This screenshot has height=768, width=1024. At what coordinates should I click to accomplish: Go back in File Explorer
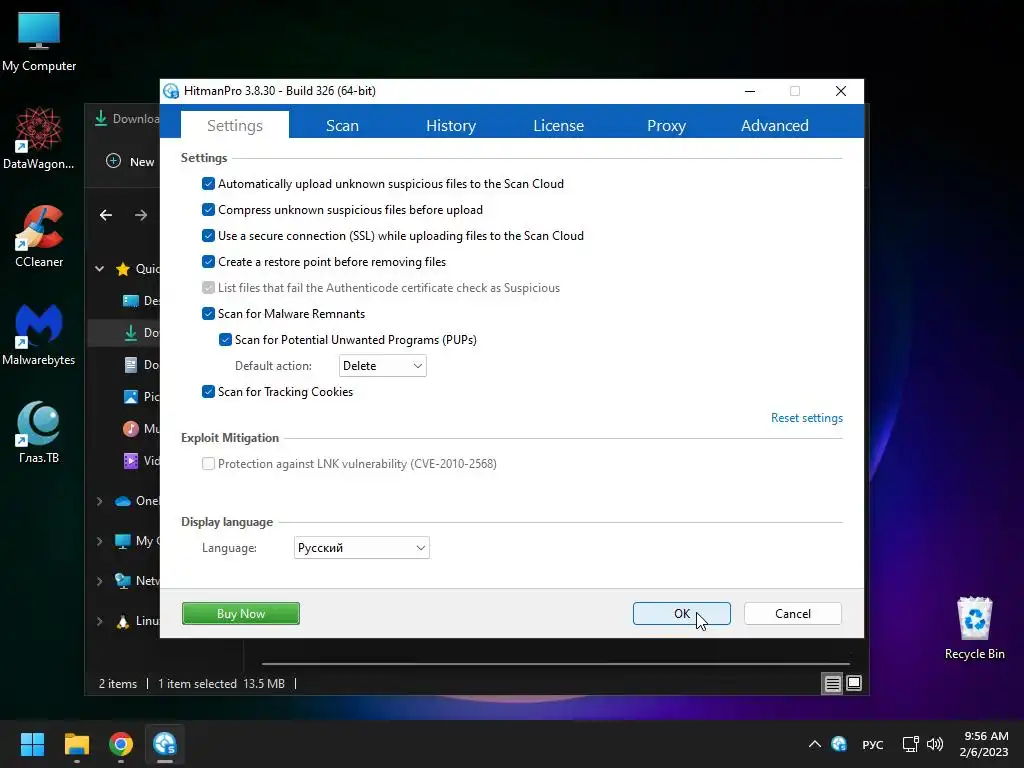(x=106, y=215)
